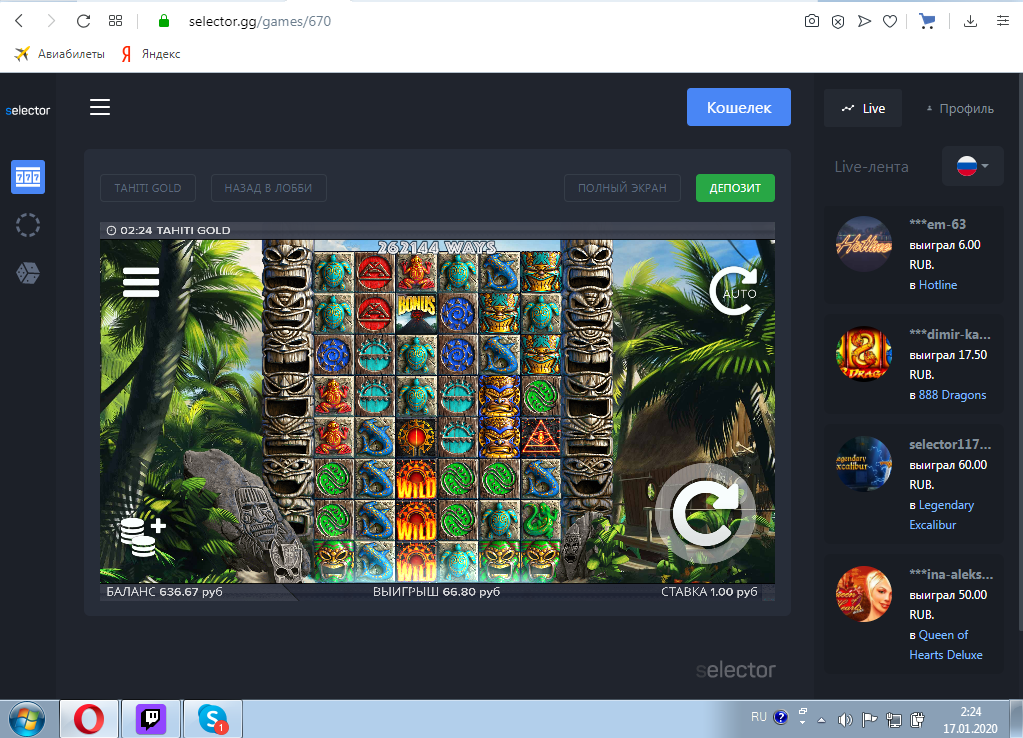Viewport: 1023px width, 738px height.
Task: Open the dice games sidebar icon
Action: coord(28,273)
